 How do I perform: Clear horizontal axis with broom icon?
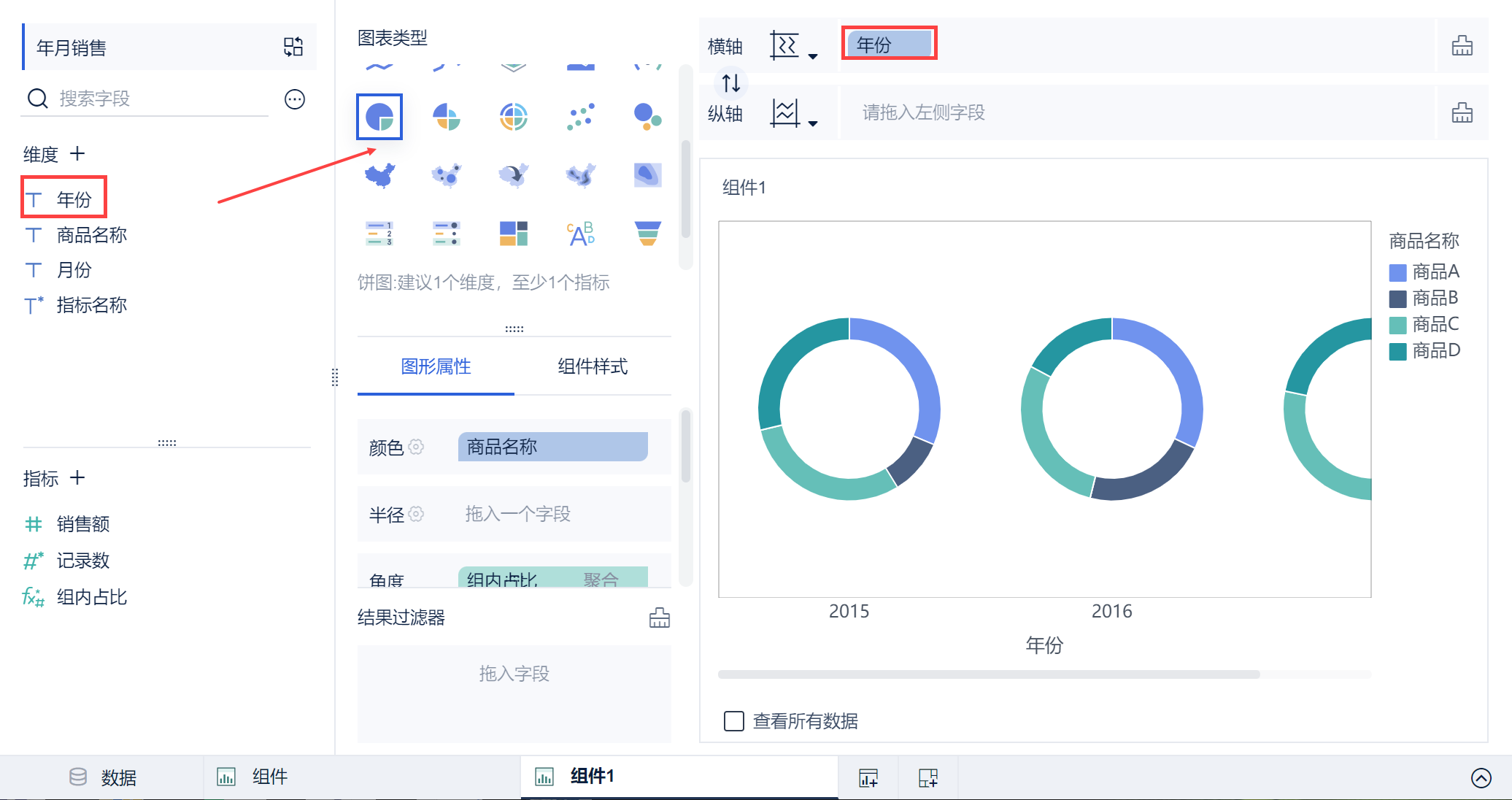(1462, 45)
